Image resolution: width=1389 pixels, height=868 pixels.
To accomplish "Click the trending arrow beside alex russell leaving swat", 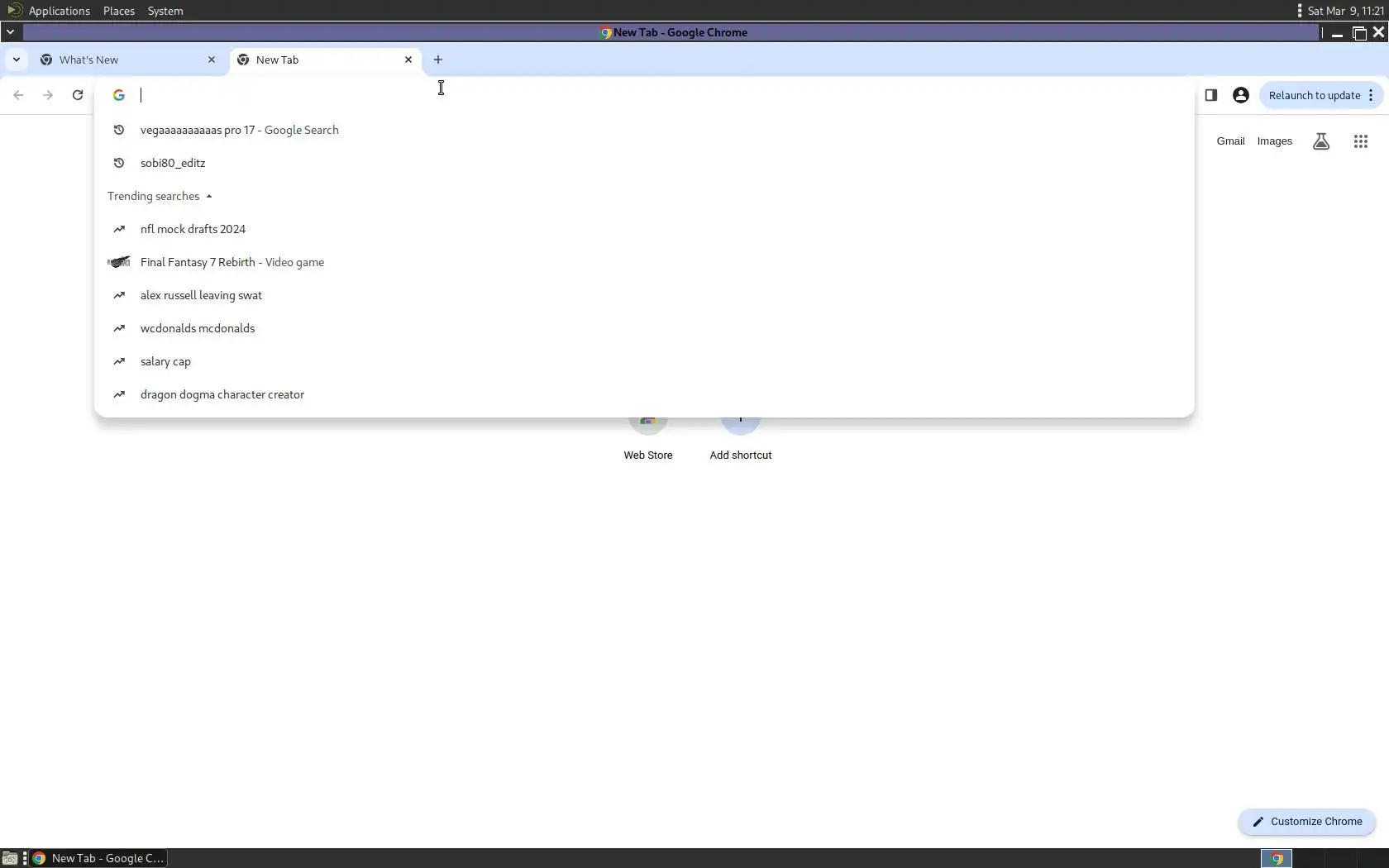I will click(x=119, y=295).
